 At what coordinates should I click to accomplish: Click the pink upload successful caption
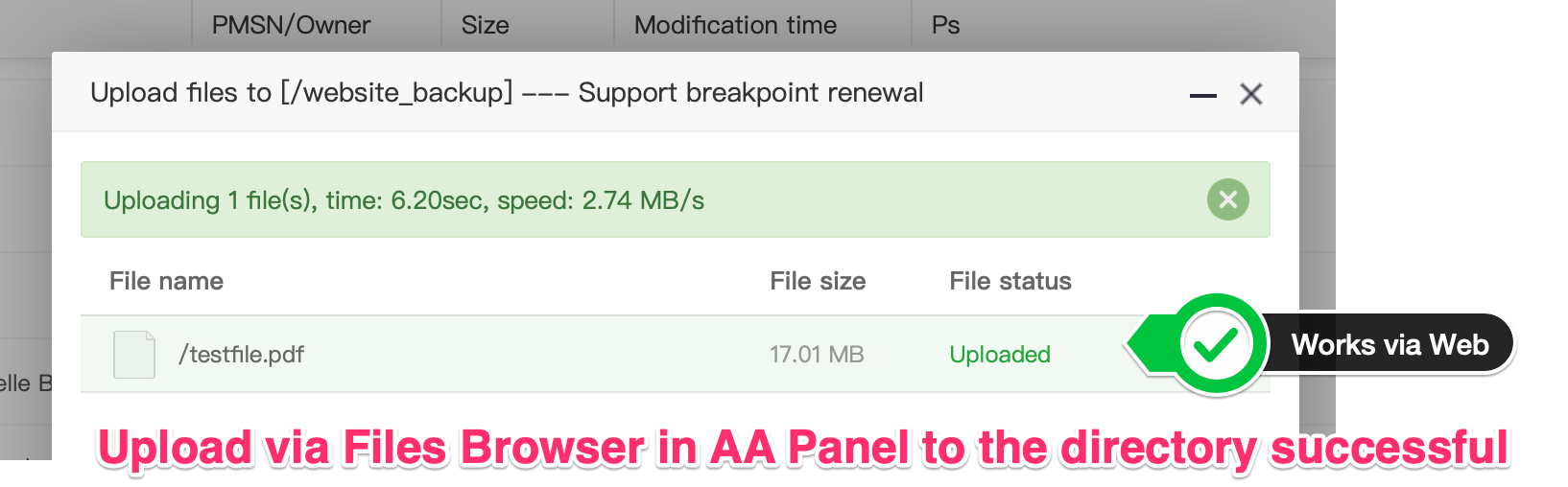tap(803, 448)
